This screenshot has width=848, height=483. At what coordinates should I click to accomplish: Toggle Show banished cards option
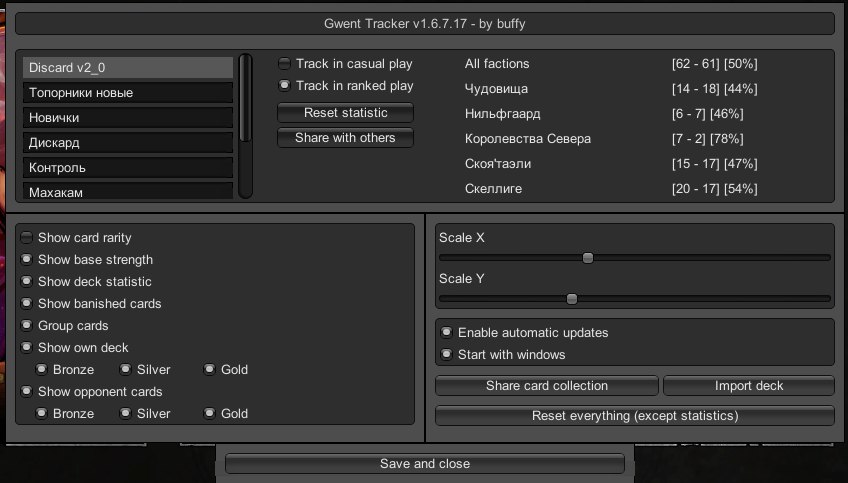click(27, 304)
